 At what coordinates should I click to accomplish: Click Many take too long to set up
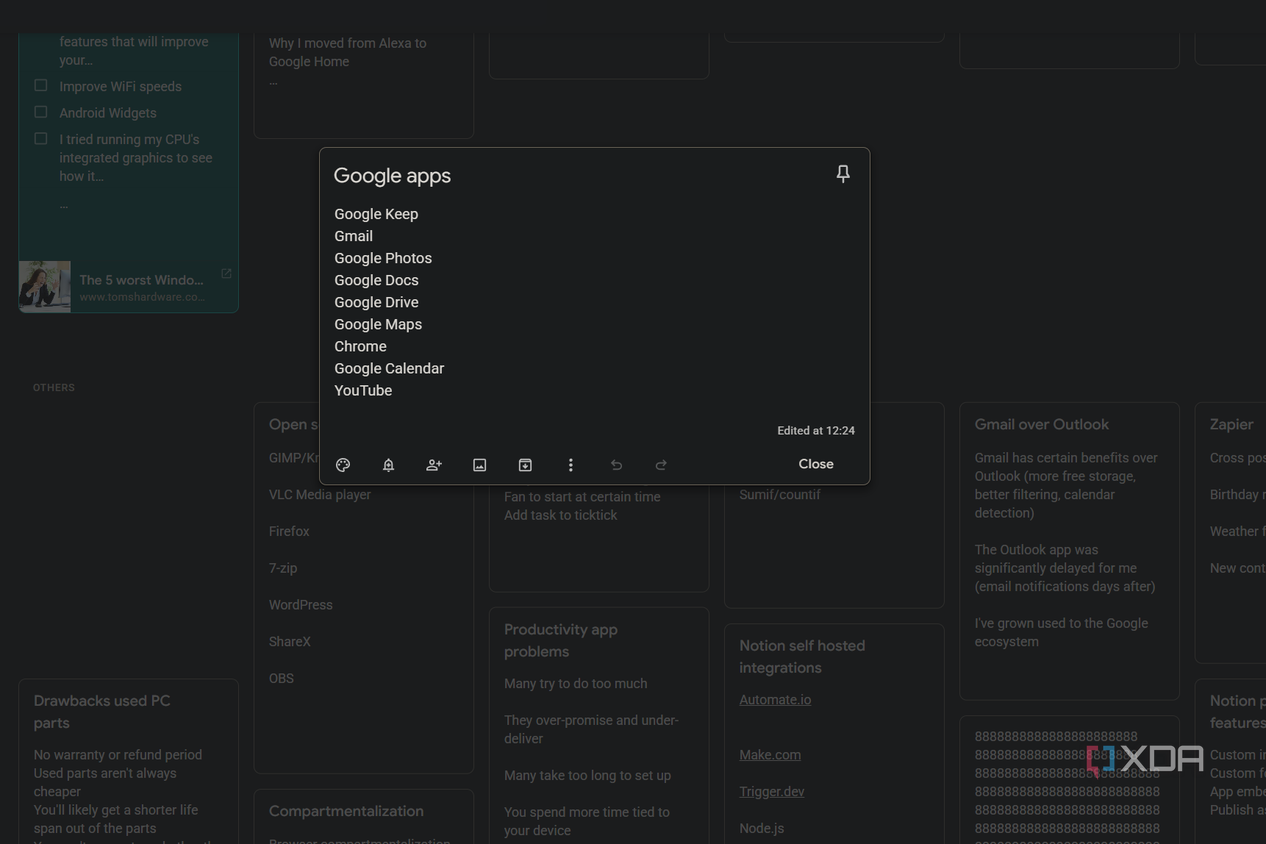(x=587, y=776)
